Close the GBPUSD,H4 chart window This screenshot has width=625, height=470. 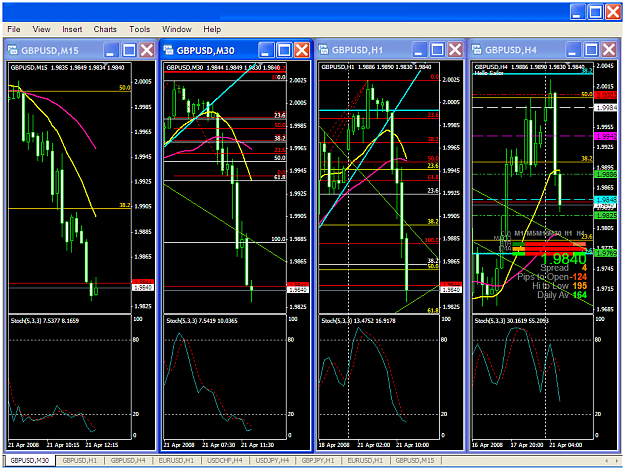(x=609, y=50)
